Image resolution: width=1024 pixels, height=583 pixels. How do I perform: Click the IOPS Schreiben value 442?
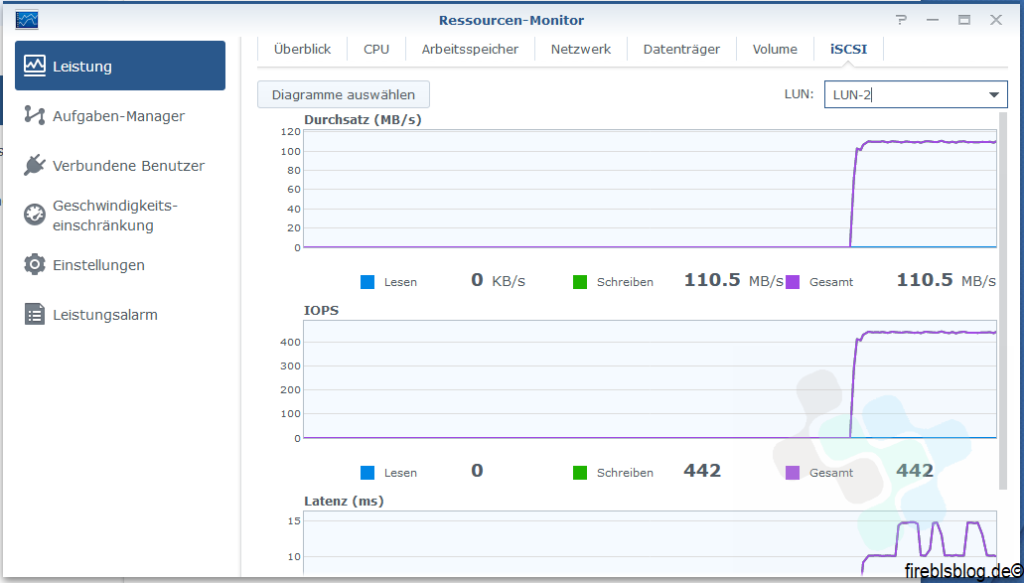(x=702, y=471)
